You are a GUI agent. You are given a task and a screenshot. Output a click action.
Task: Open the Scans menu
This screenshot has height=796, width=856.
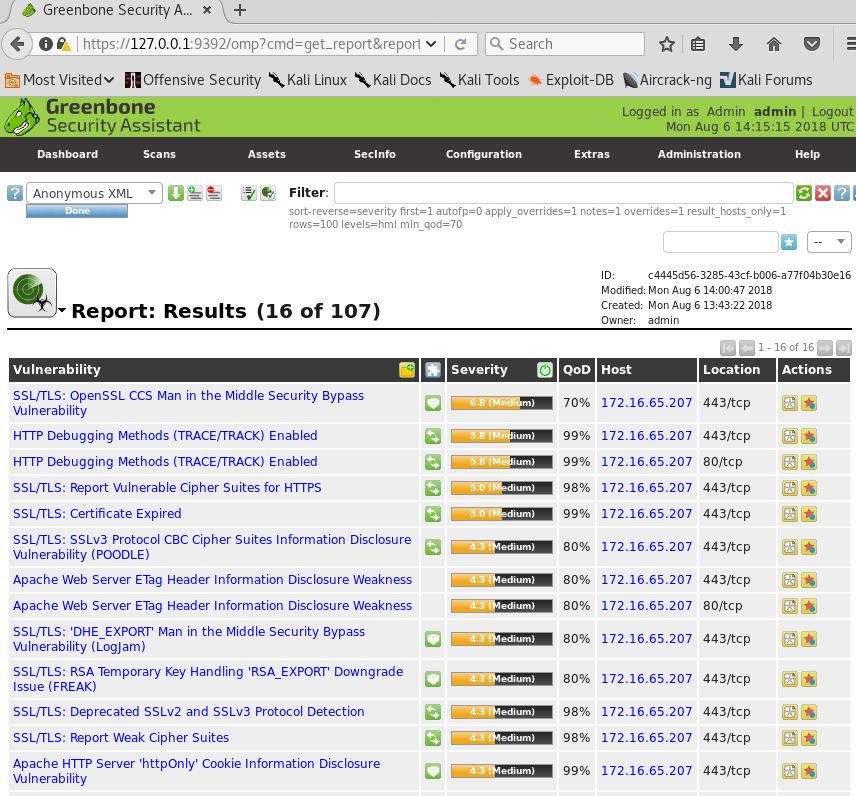click(x=159, y=154)
